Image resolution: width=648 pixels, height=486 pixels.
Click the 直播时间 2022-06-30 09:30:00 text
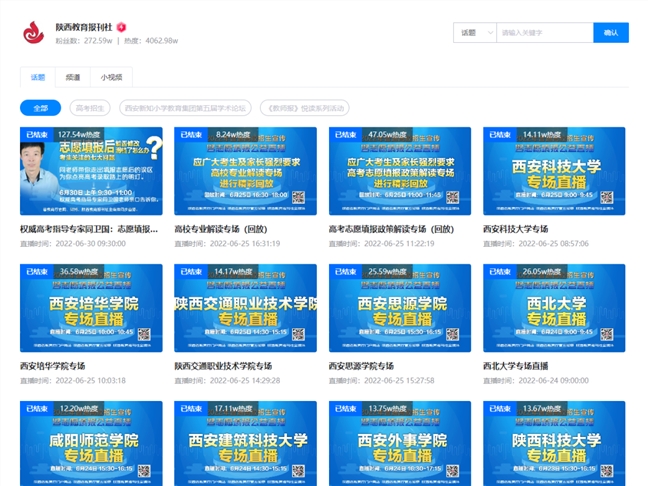click(x=73, y=243)
